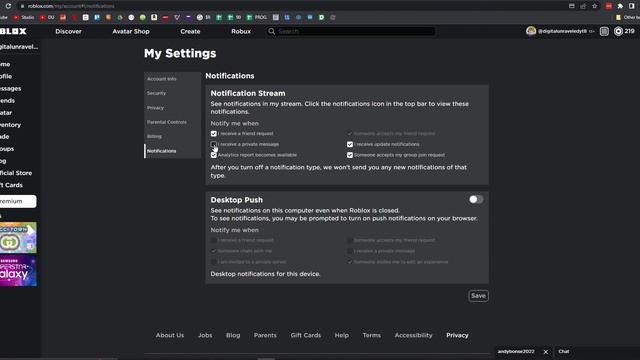The width and height of the screenshot is (640, 360).
Task: Bookmark page with the star icon
Action: 595,6
